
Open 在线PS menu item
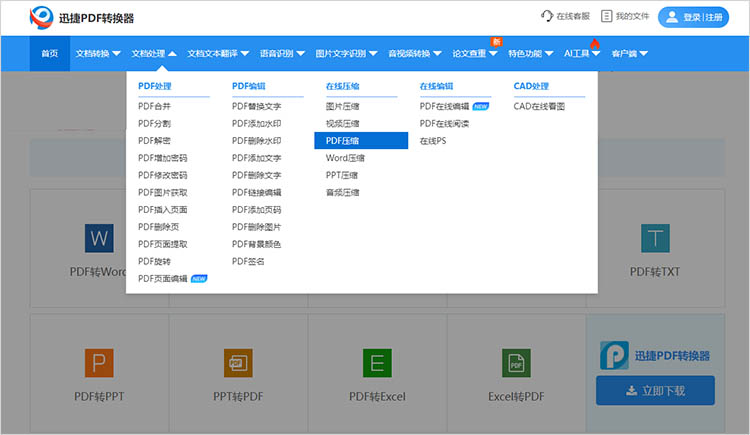point(433,141)
